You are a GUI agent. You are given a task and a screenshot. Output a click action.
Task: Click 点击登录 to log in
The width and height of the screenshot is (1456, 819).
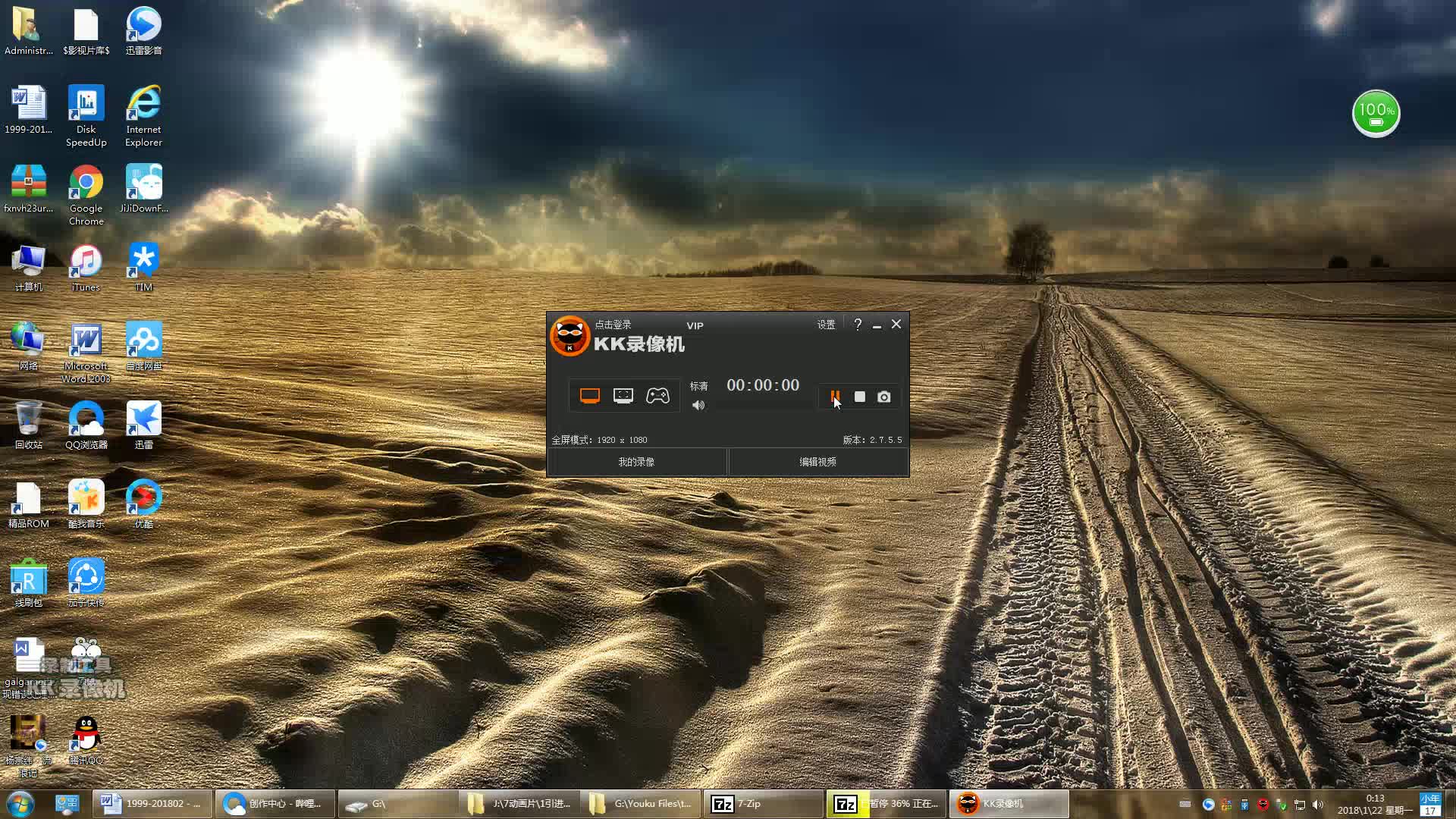tap(613, 325)
